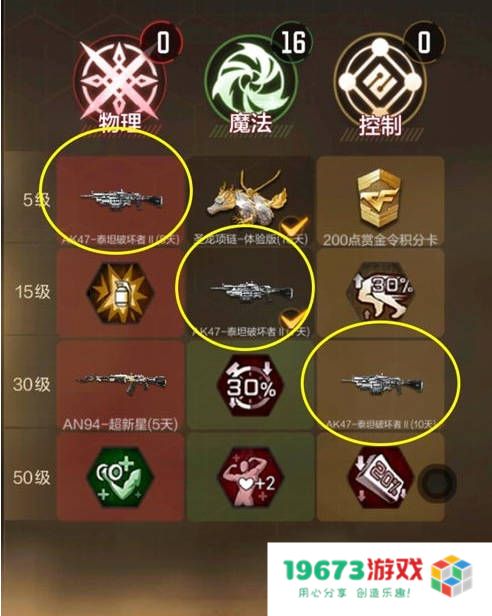Click the green muscle arm buff icon
The image size is (492, 616).
[120, 478]
